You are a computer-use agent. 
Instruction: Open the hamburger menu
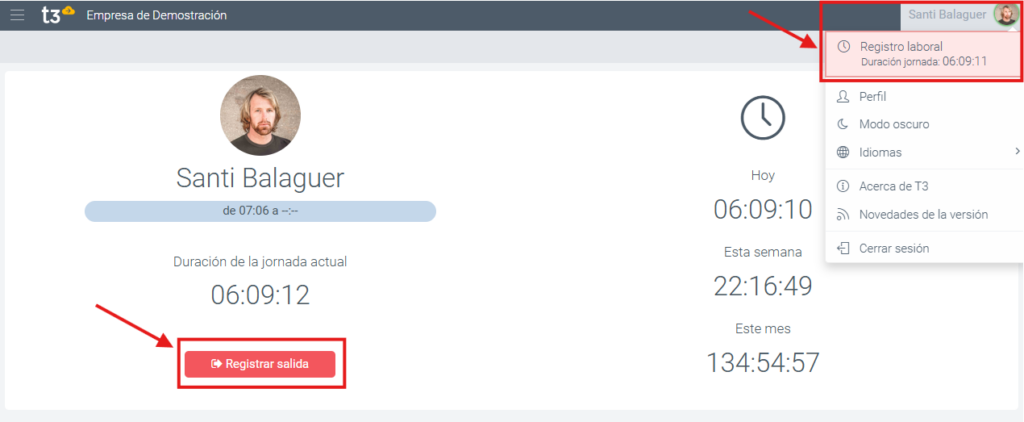tap(17, 15)
